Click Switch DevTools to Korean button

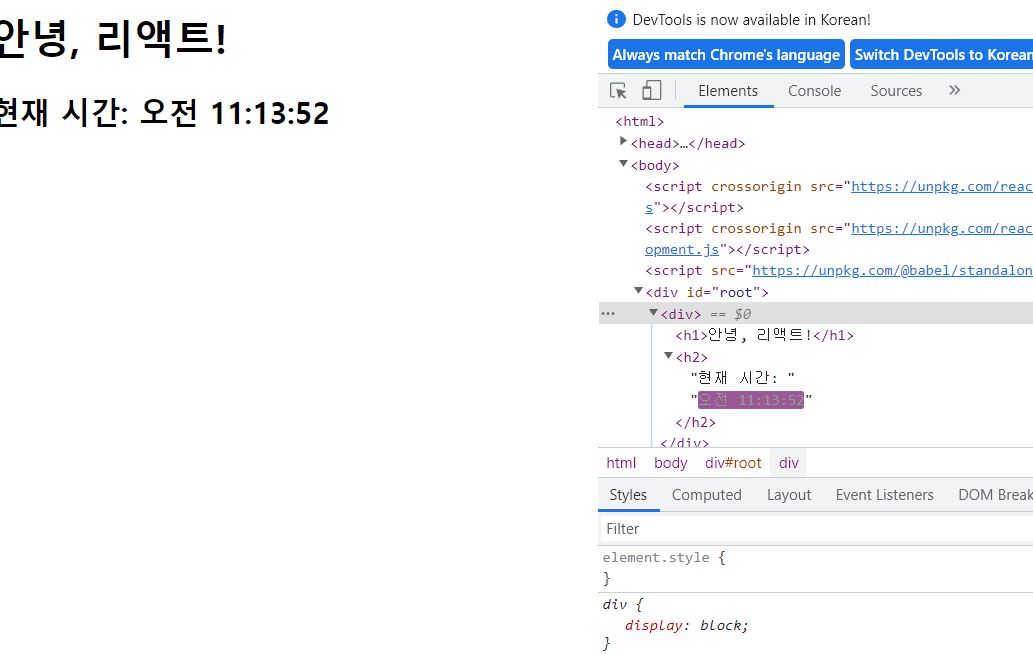pyautogui.click(x=941, y=55)
